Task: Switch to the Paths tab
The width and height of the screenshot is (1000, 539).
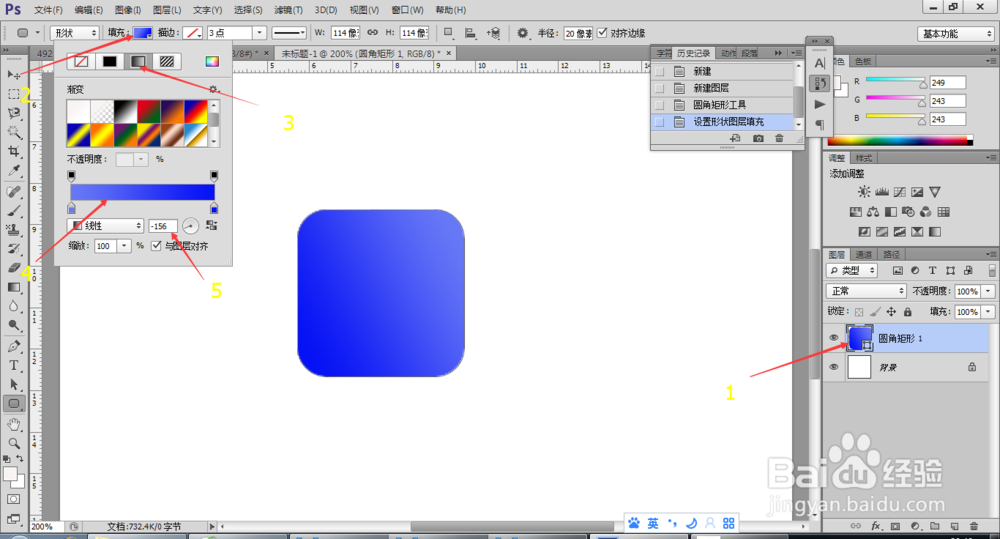Action: pos(891,255)
